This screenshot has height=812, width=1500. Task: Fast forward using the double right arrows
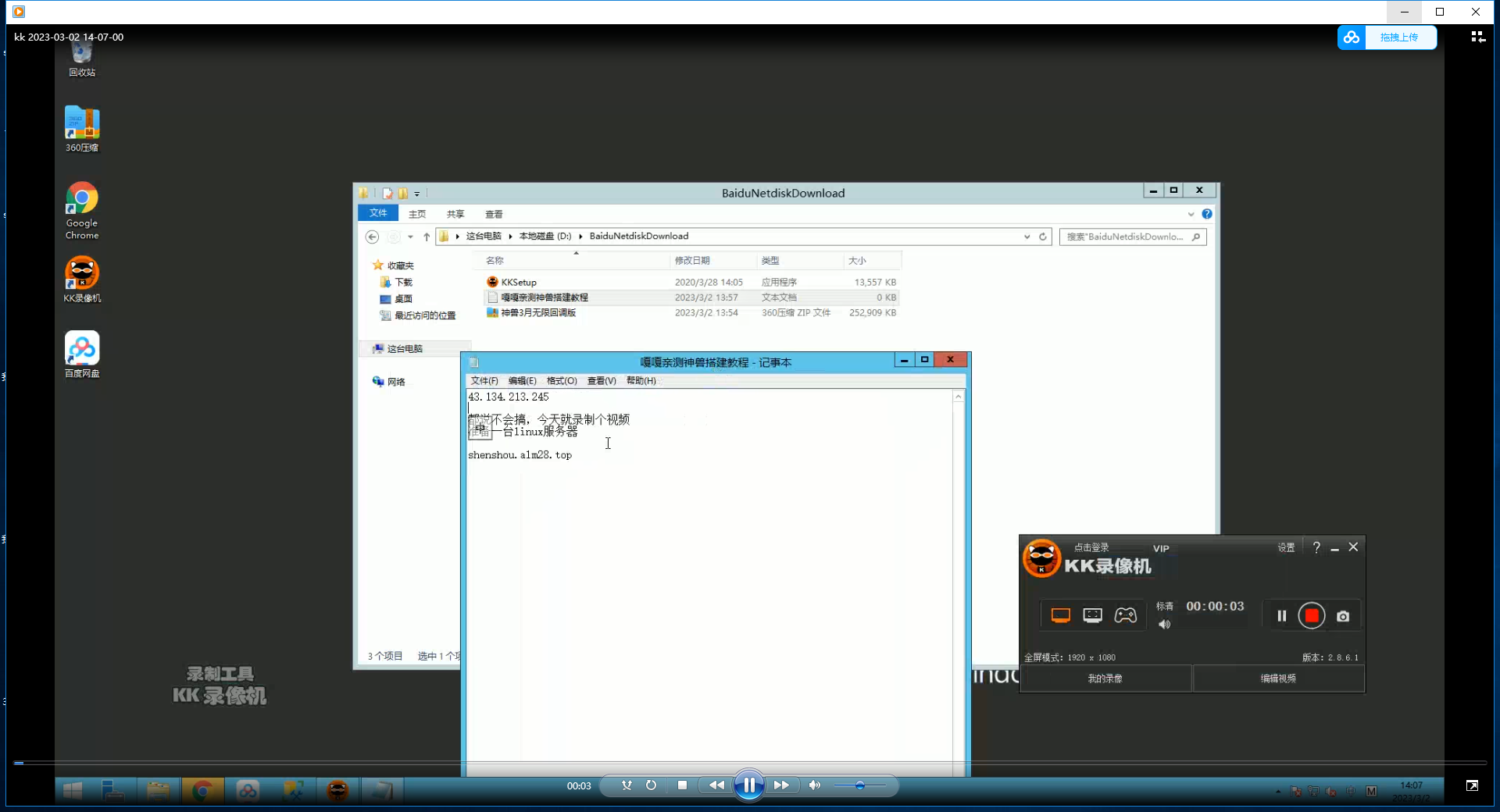(781, 785)
